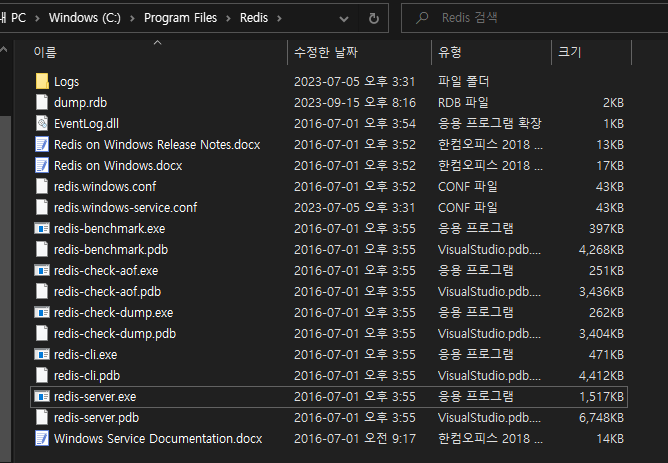This screenshot has width=668, height=463.
Task: Select the redis-check-dump.pdb file icon
Action: [42, 334]
